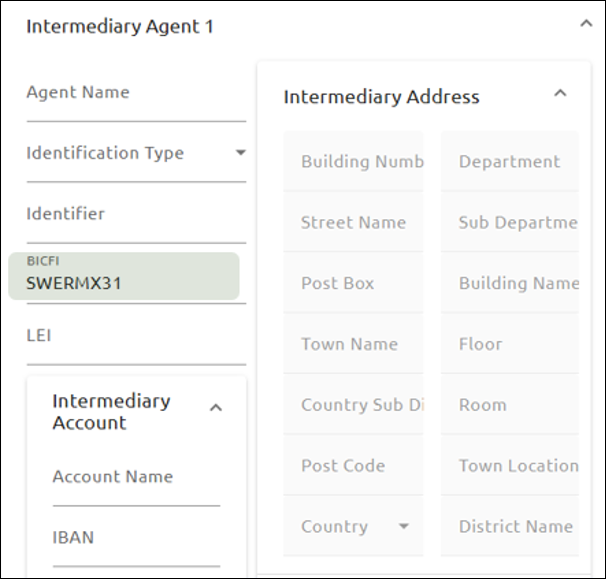Click the Town Location Name field
This screenshot has height=579, width=606.
pyautogui.click(x=510, y=465)
